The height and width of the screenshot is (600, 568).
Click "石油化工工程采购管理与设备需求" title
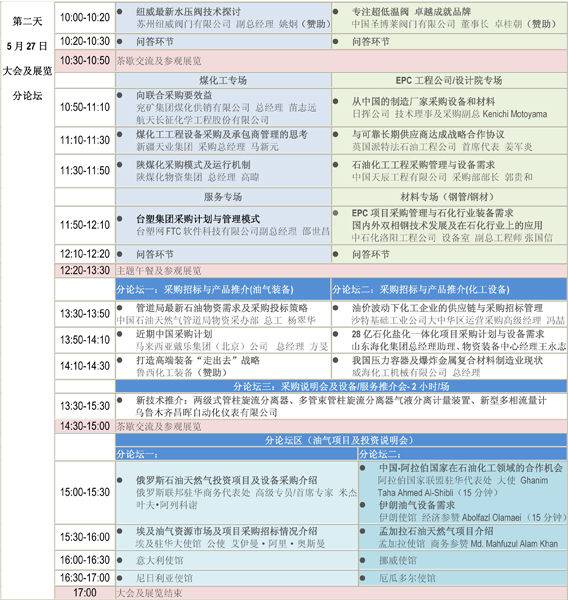coord(423,165)
